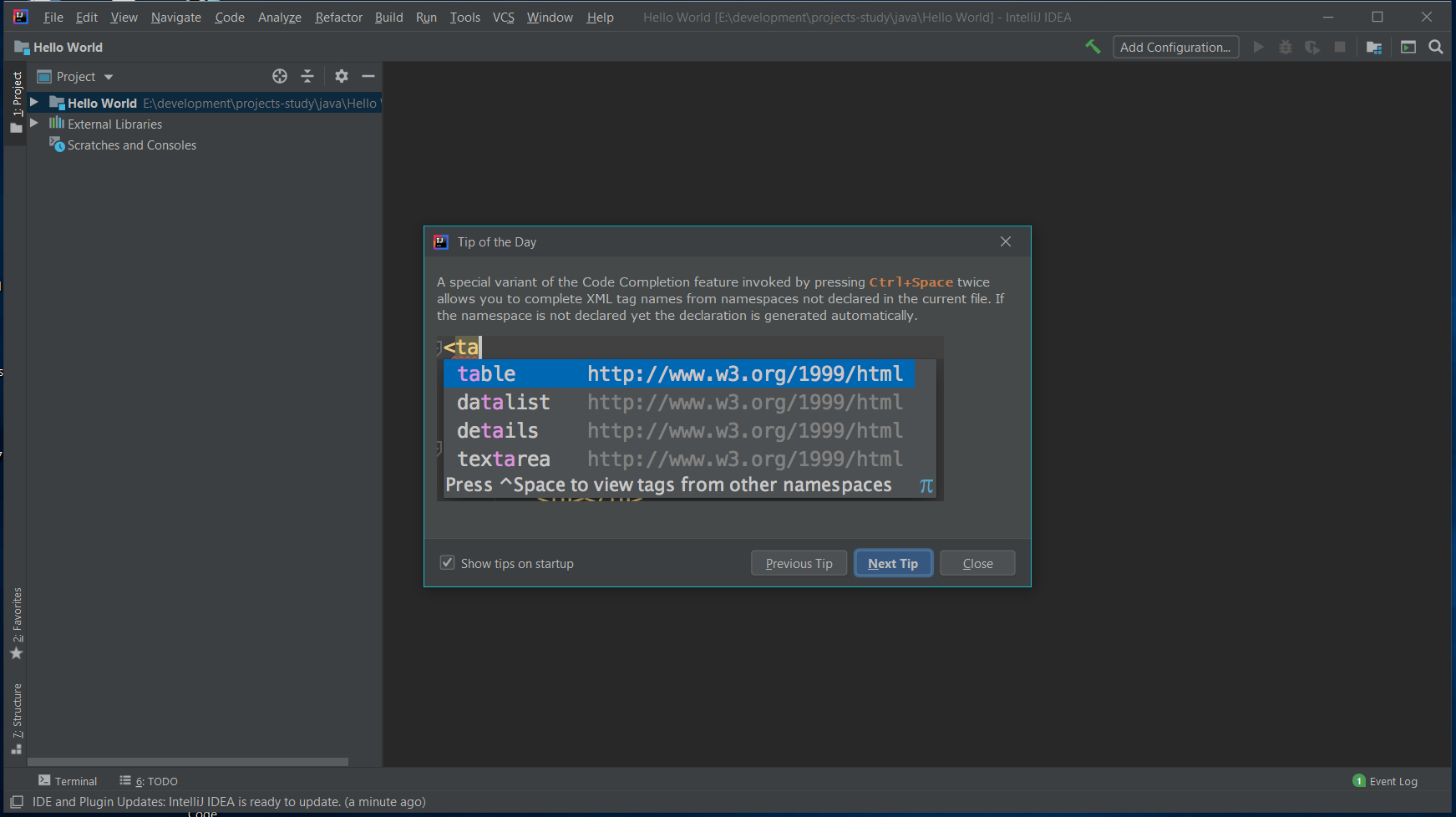The image size is (1456, 817).
Task: Toggle the 1: Project side tab
Action: (17, 102)
